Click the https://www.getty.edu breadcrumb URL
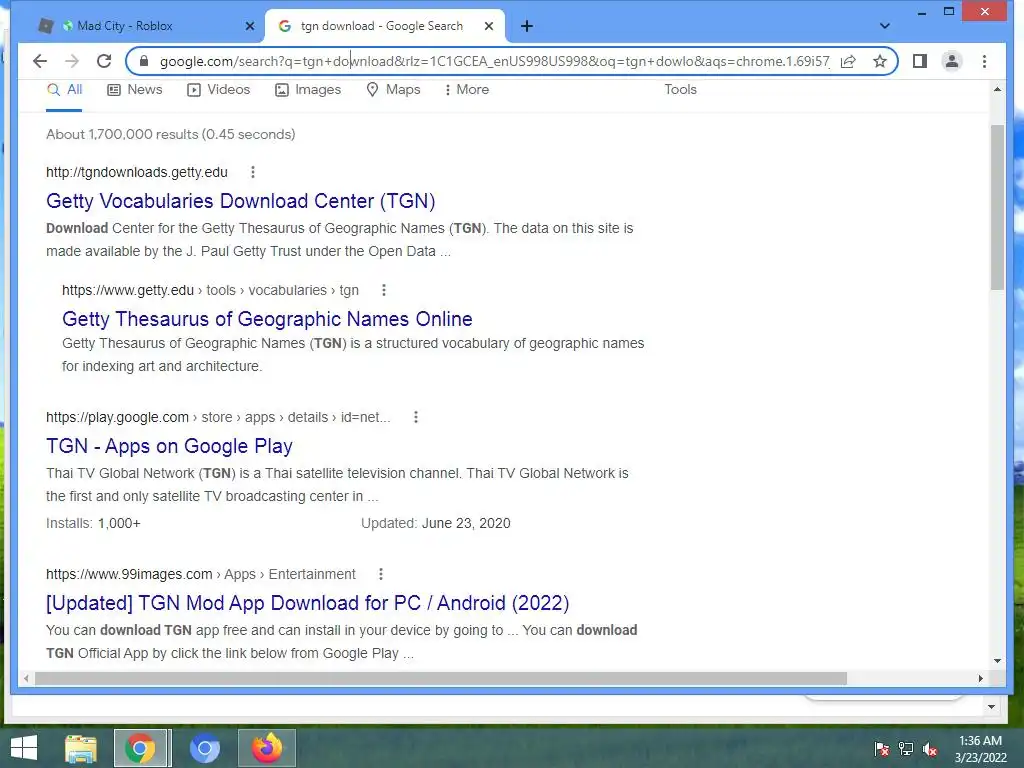This screenshot has height=768, width=1024. click(210, 290)
